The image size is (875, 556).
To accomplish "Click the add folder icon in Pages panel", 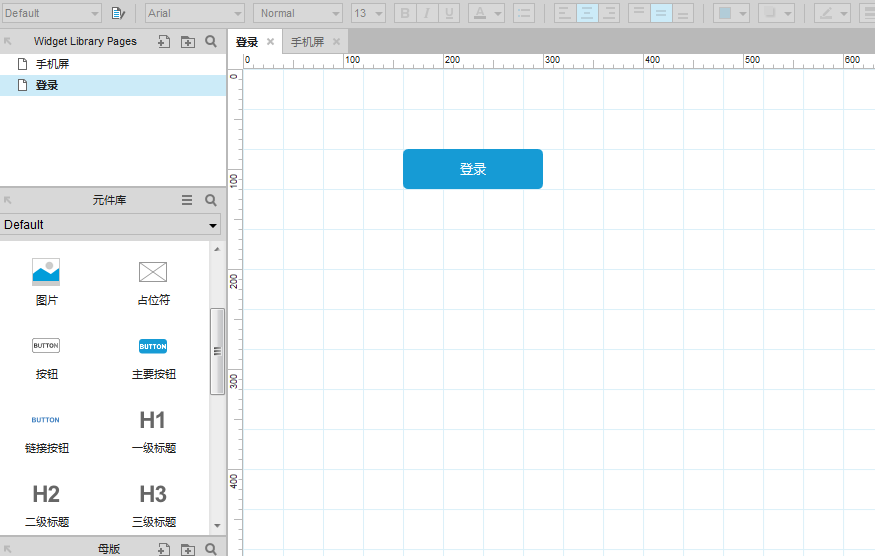I will pos(187,42).
